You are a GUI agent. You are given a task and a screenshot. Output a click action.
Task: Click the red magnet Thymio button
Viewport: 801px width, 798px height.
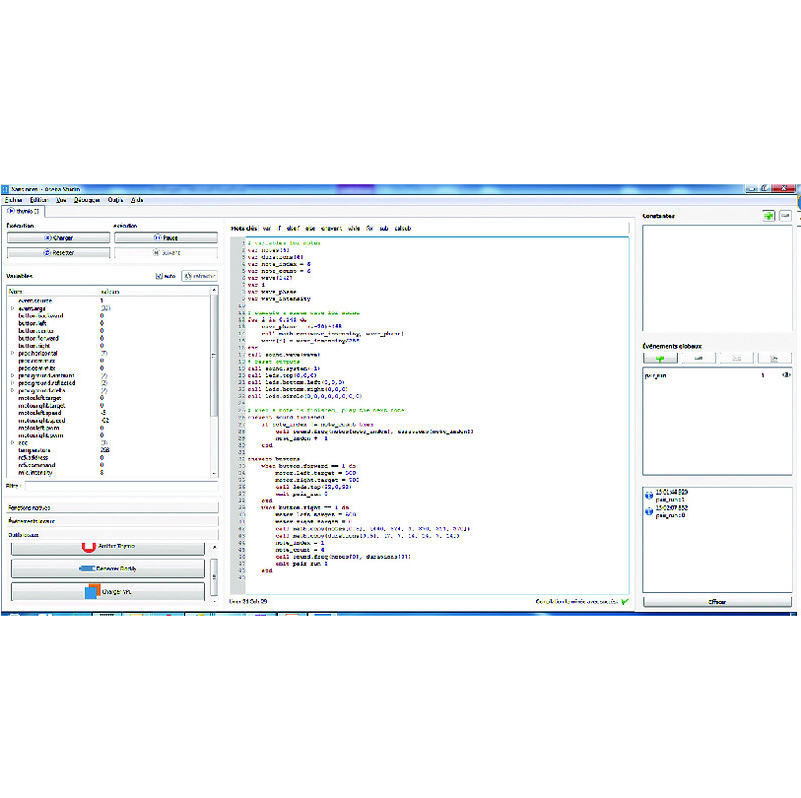(108, 547)
